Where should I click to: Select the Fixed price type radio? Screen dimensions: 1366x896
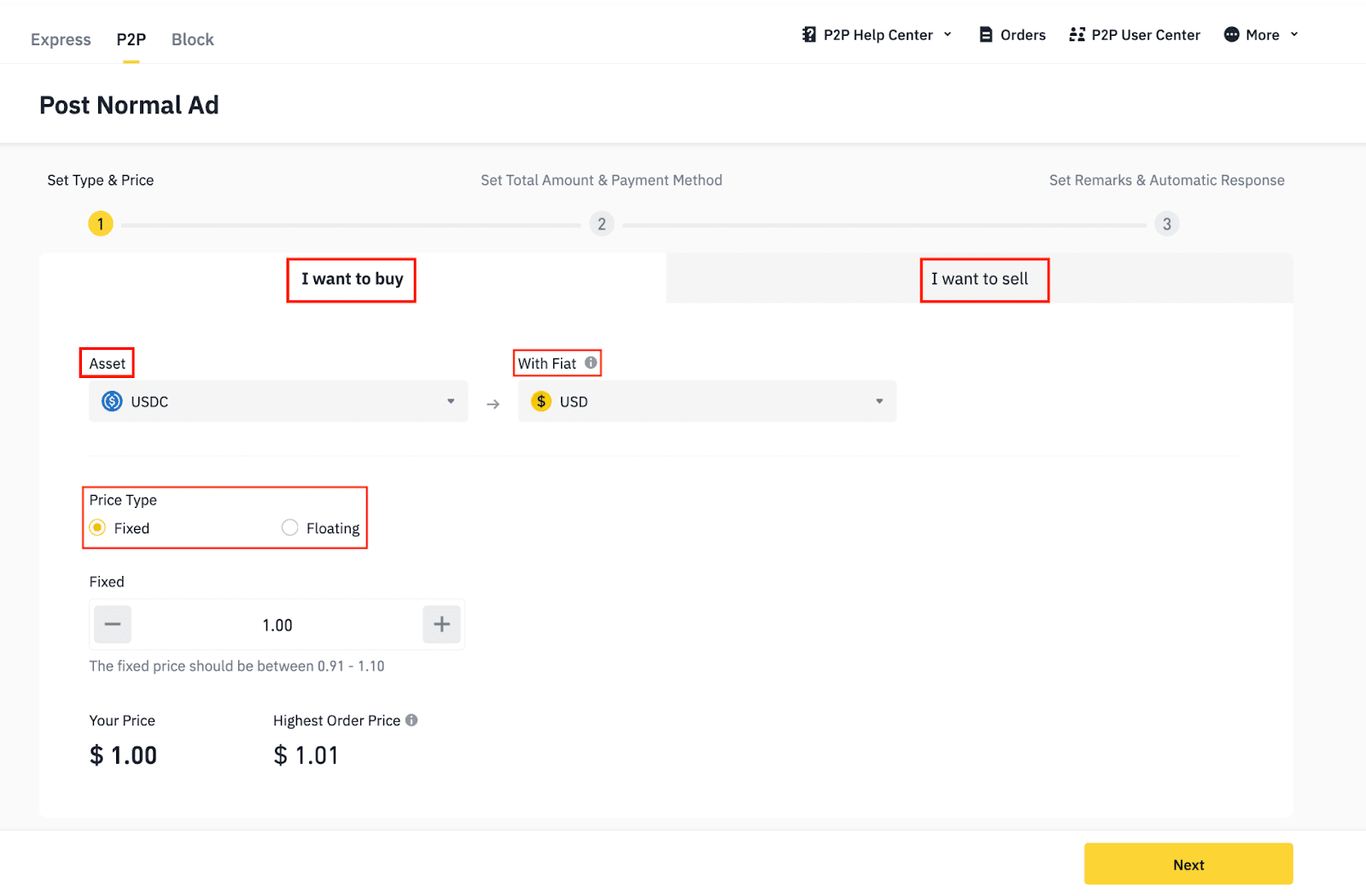(98, 527)
